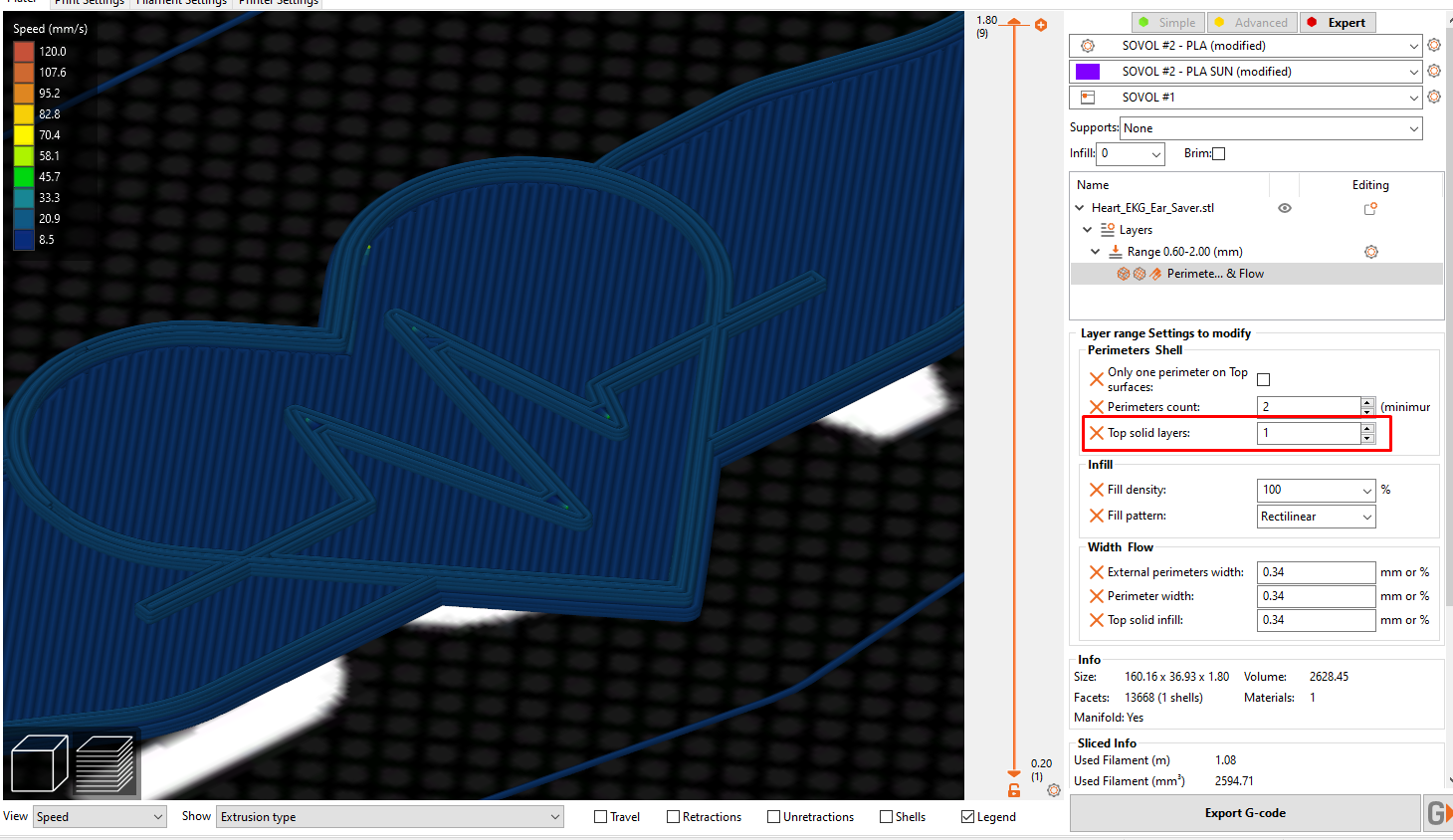Toggle Shells display checkbox
This screenshot has width=1453, height=840.
click(x=886, y=817)
